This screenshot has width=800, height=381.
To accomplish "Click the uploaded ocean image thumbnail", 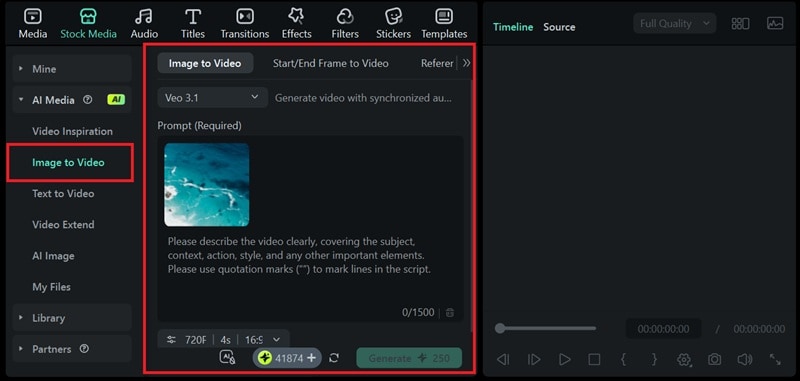I will click(x=207, y=185).
